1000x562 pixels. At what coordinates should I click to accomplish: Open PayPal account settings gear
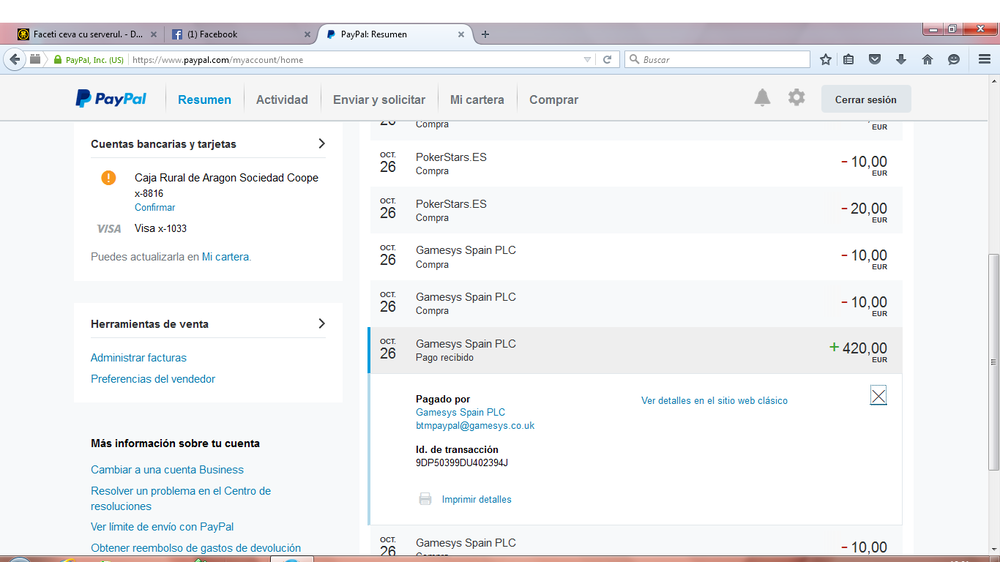pyautogui.click(x=796, y=98)
